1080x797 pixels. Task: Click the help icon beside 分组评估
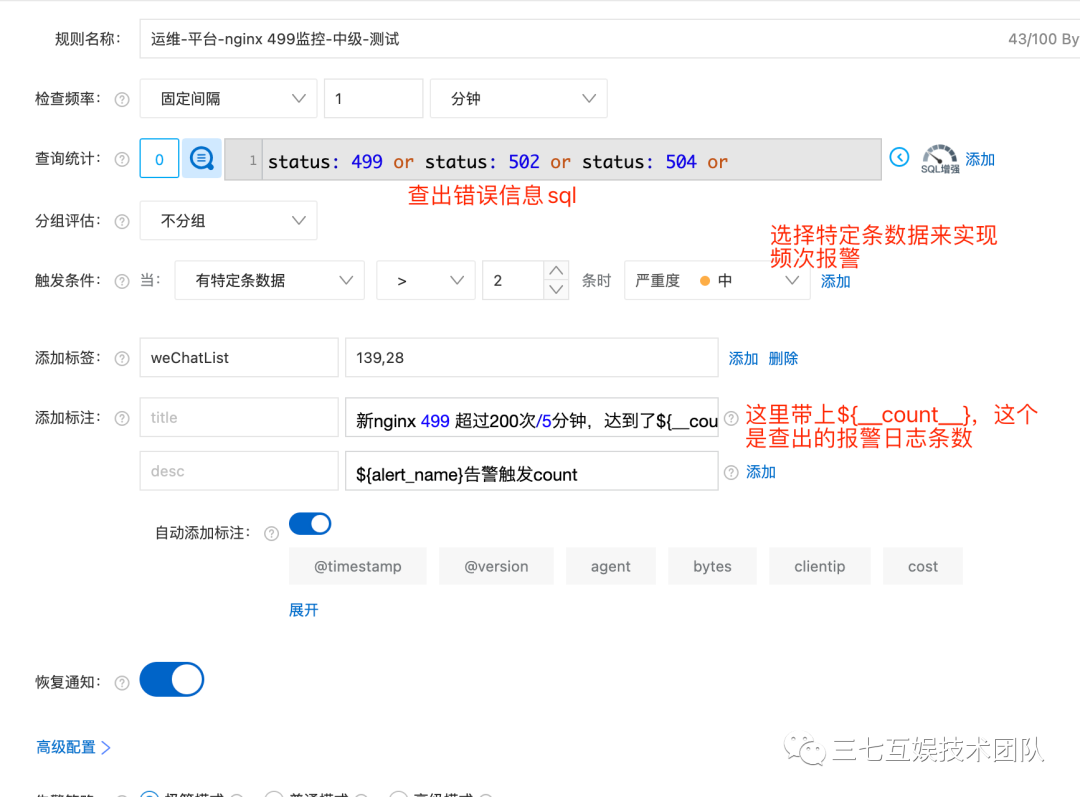[x=122, y=221]
